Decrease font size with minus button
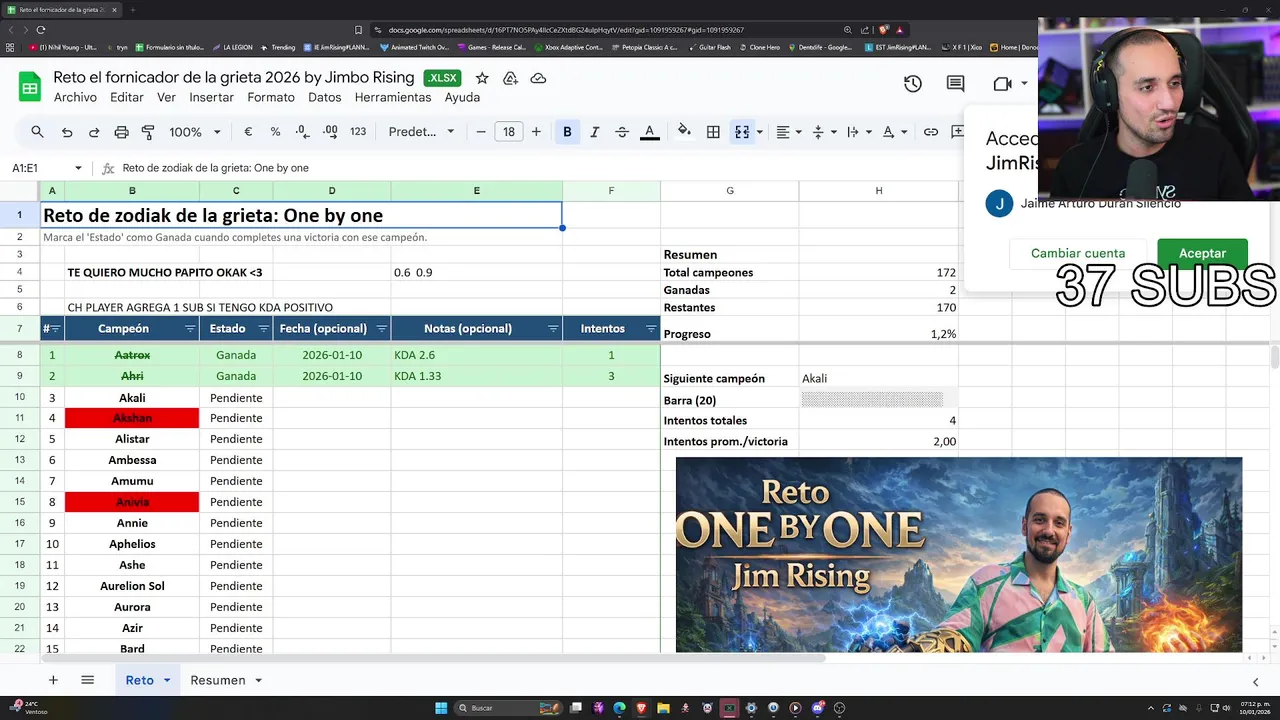The height and width of the screenshot is (720, 1280). point(481,132)
